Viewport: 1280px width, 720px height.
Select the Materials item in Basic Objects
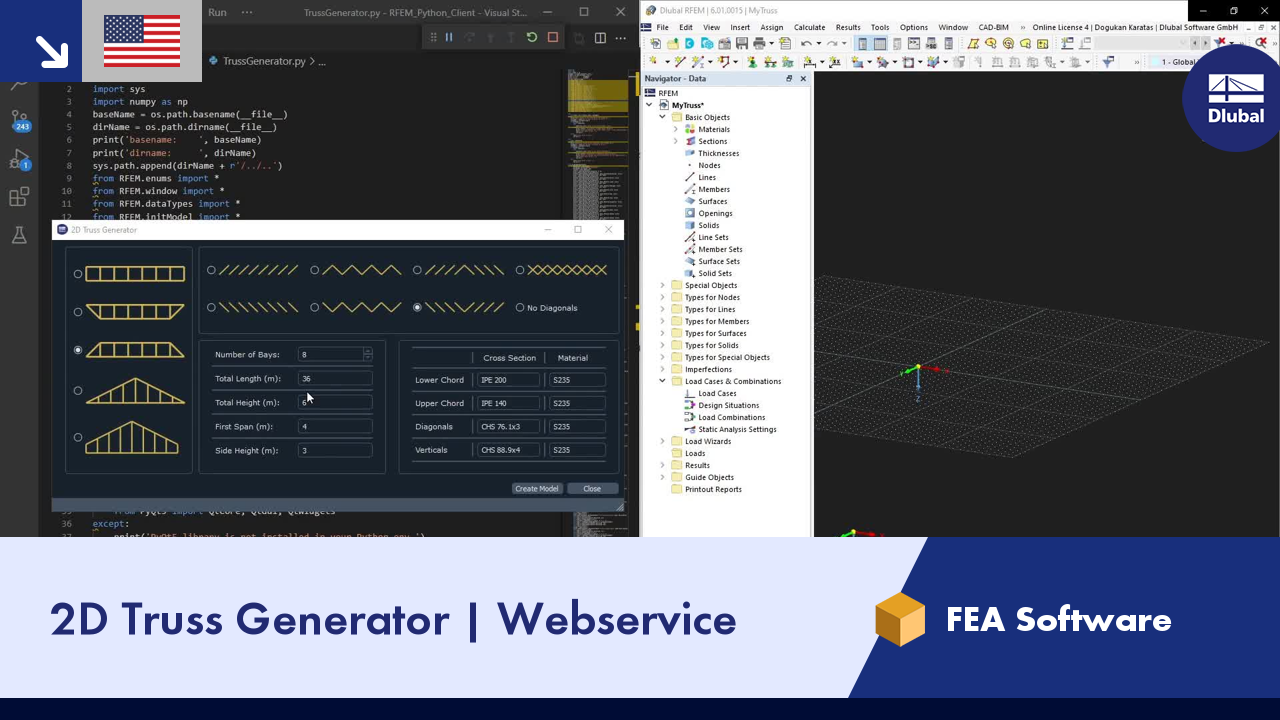point(714,129)
